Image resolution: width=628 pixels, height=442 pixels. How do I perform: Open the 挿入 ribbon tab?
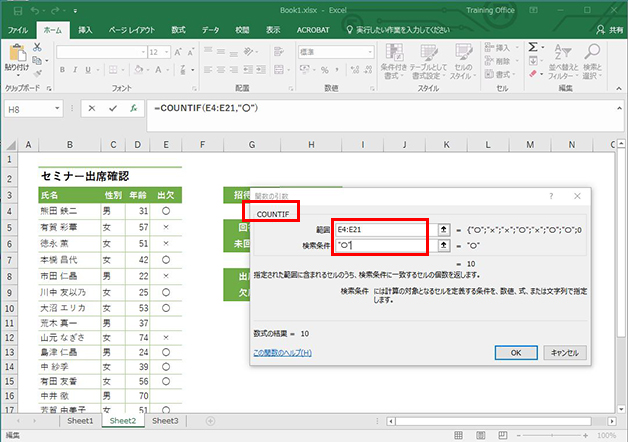86,31
